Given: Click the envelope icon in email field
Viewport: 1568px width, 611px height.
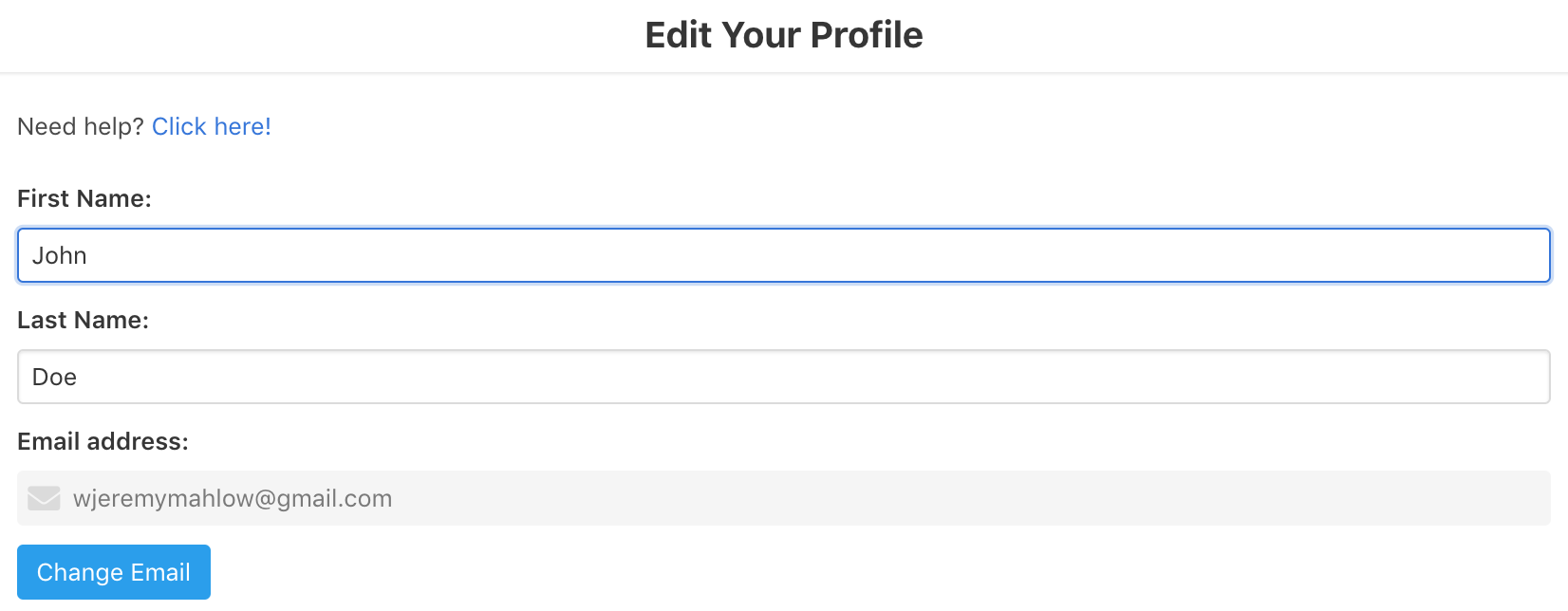Looking at the screenshot, I should tap(44, 498).
